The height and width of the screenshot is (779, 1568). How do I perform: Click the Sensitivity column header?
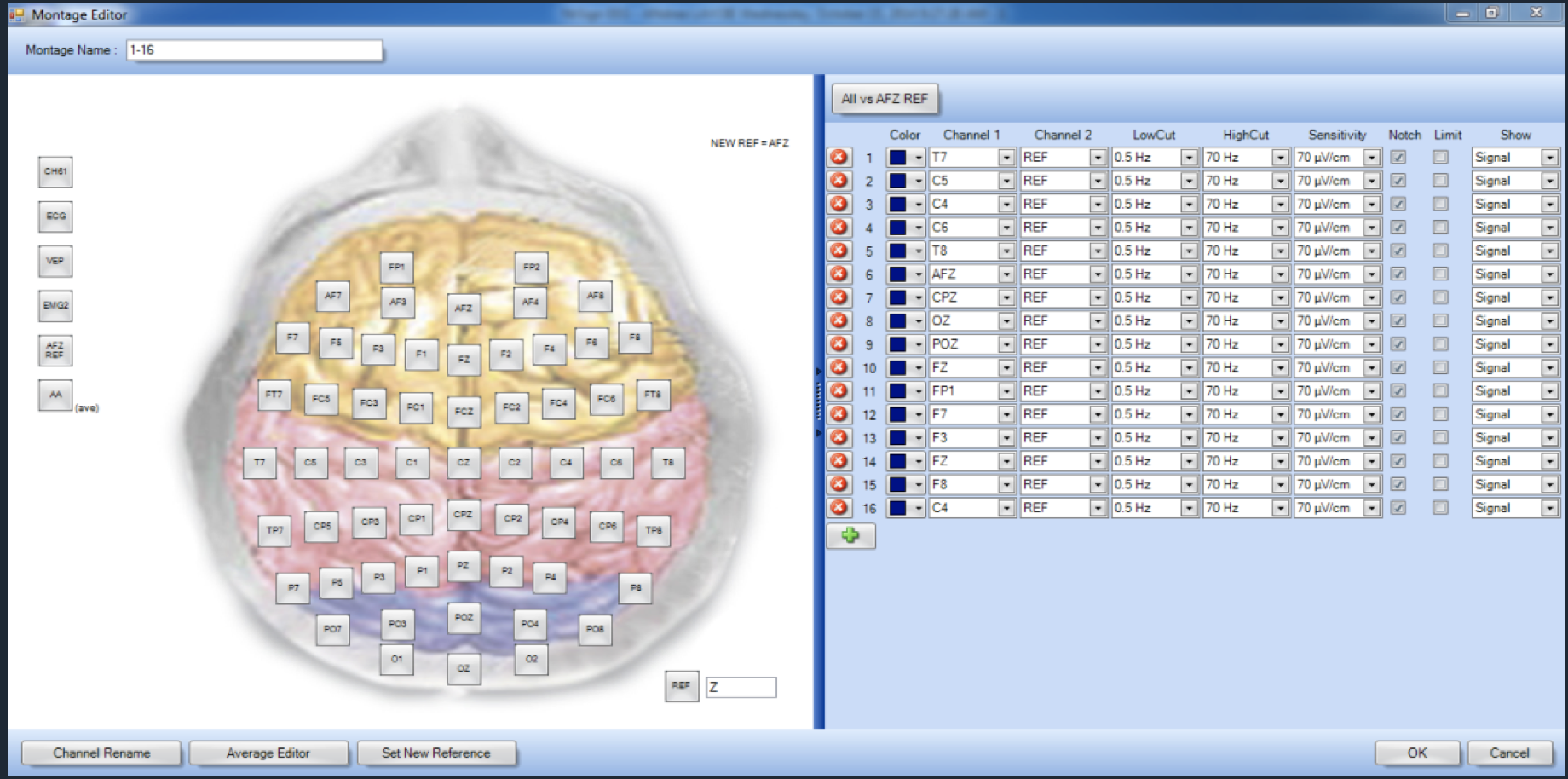click(x=1337, y=135)
